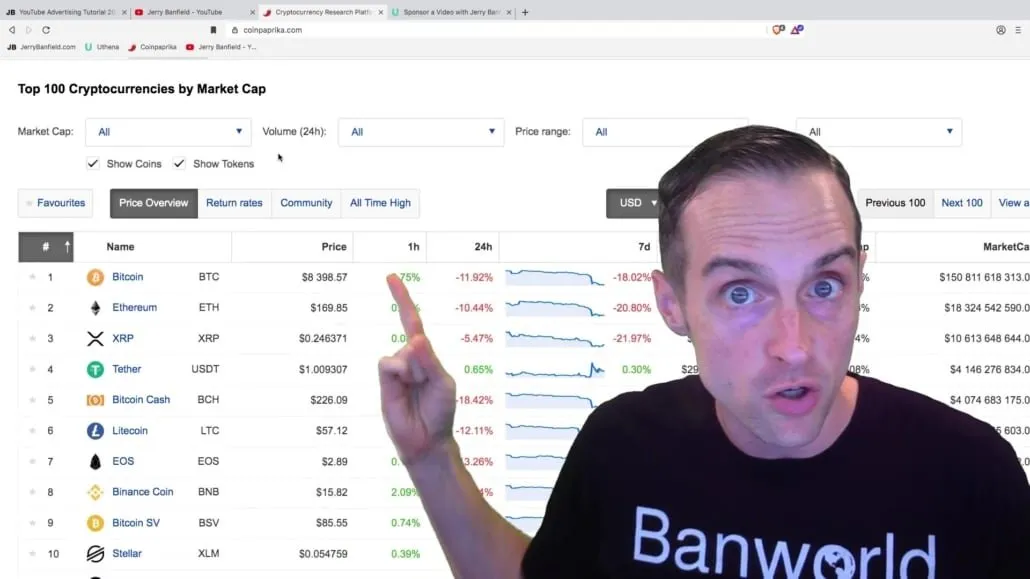The image size is (1030, 579).
Task: Click Bitcoin market cap $150 811 618 313
Action: pos(984,277)
